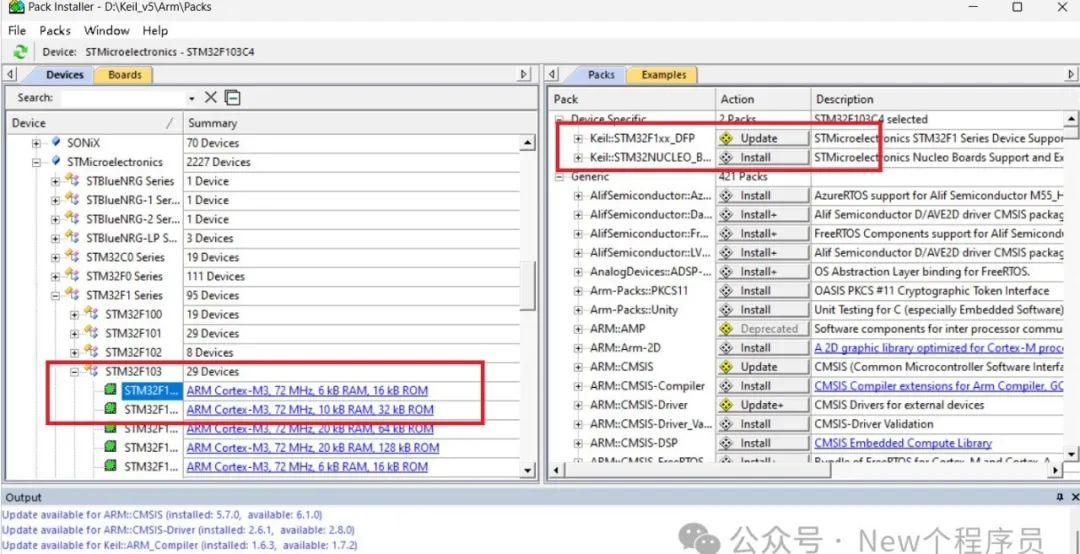Screen dimensions: 1080x554
Task: Click the STM32C0 Series family icon
Action: (72, 256)
